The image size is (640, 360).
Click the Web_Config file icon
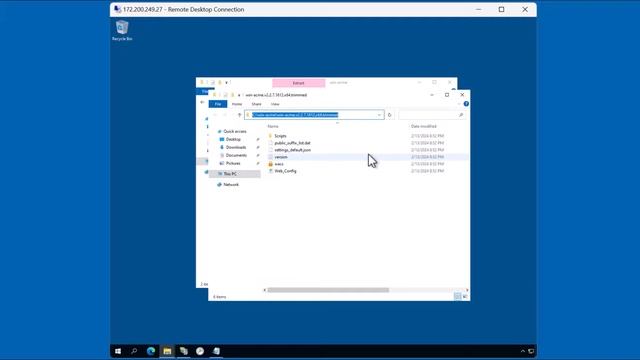(270, 171)
